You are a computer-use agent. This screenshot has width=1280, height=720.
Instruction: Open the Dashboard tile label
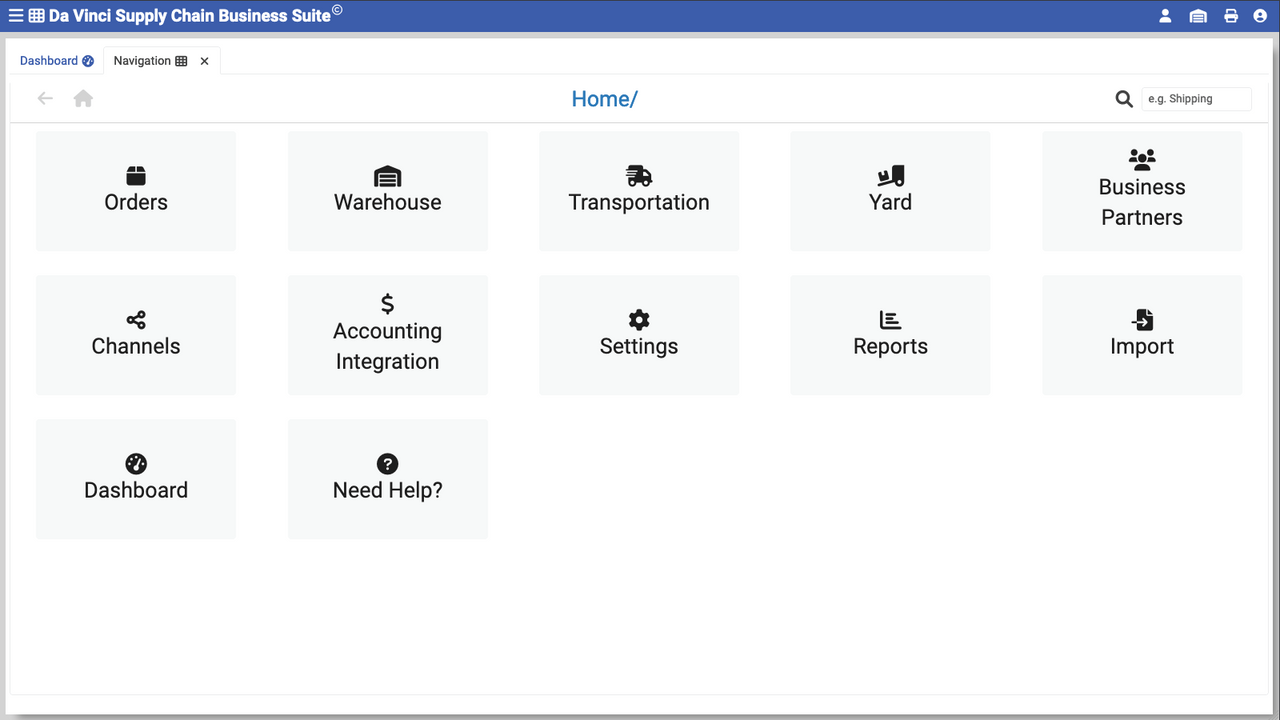click(136, 490)
